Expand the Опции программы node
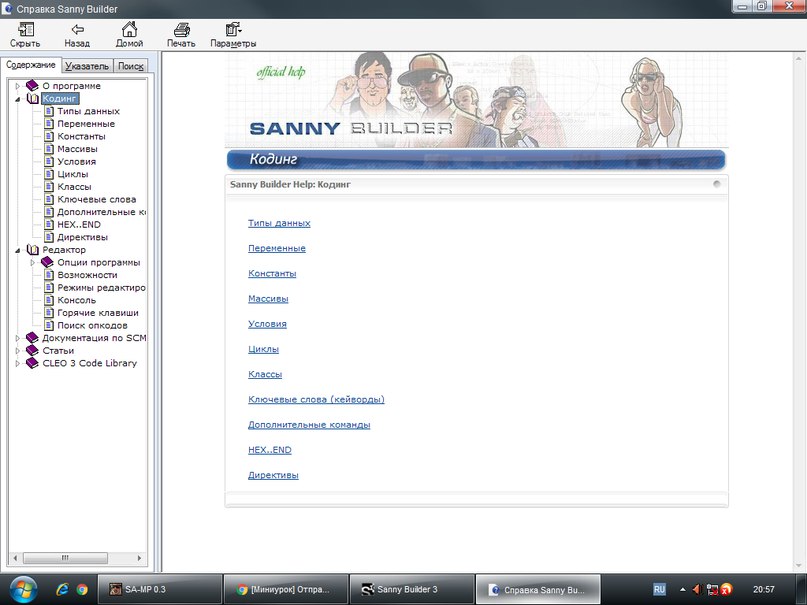The width and height of the screenshot is (807, 605). point(33,262)
